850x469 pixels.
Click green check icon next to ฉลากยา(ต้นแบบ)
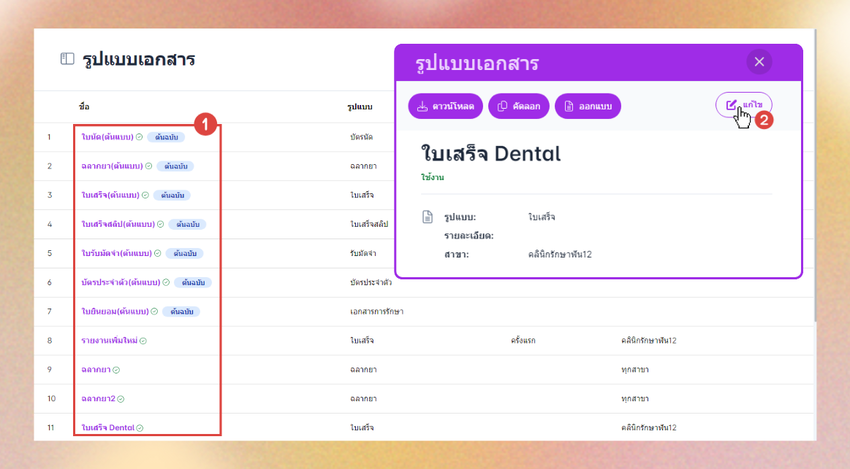click(149, 166)
